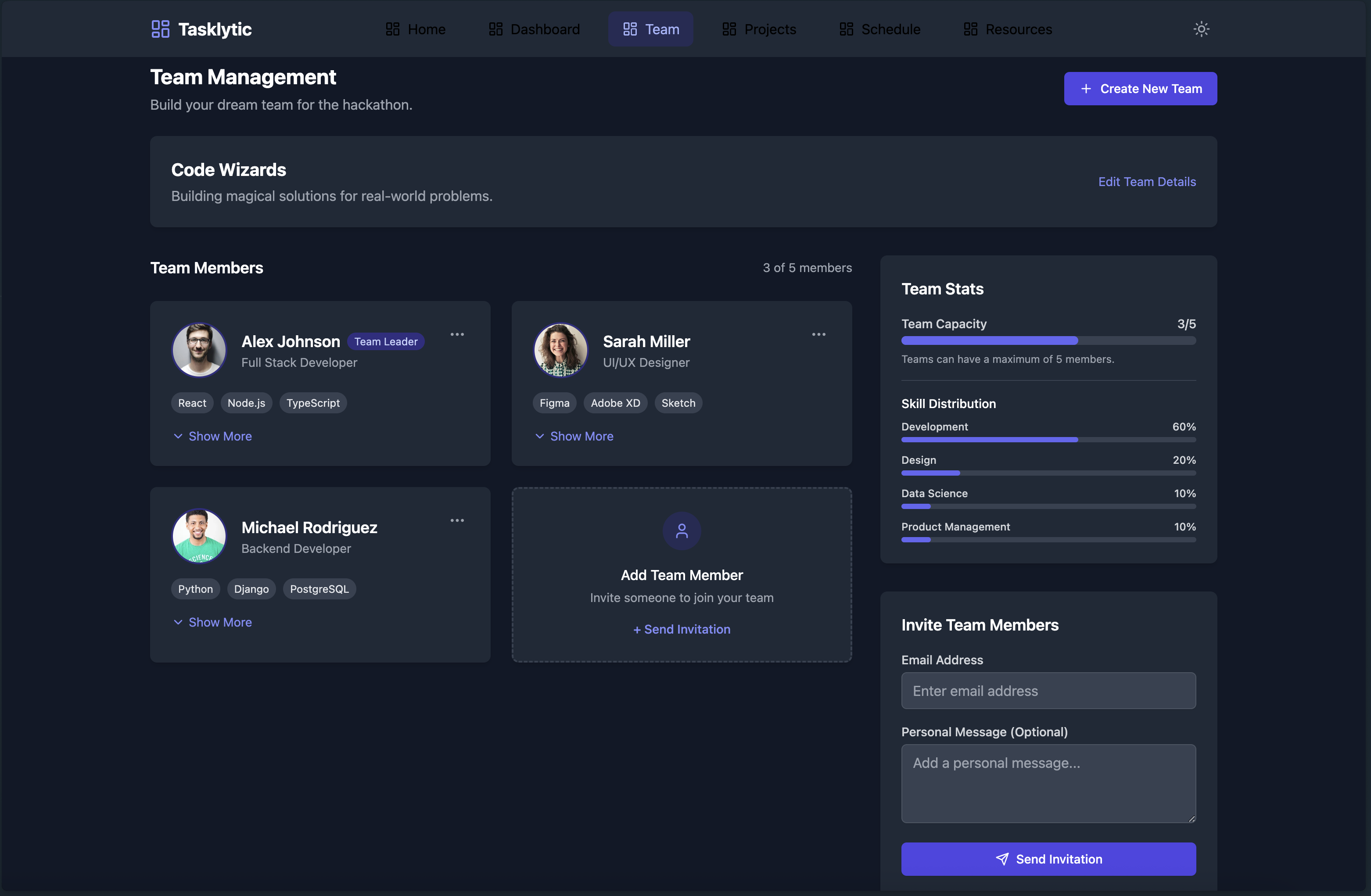Focus the Enter email address field
This screenshot has width=1371, height=896.
click(1048, 691)
